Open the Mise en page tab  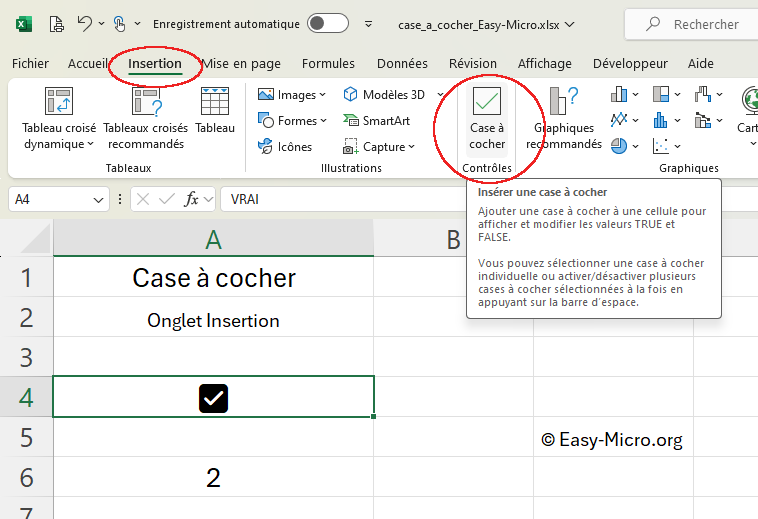coord(241,63)
